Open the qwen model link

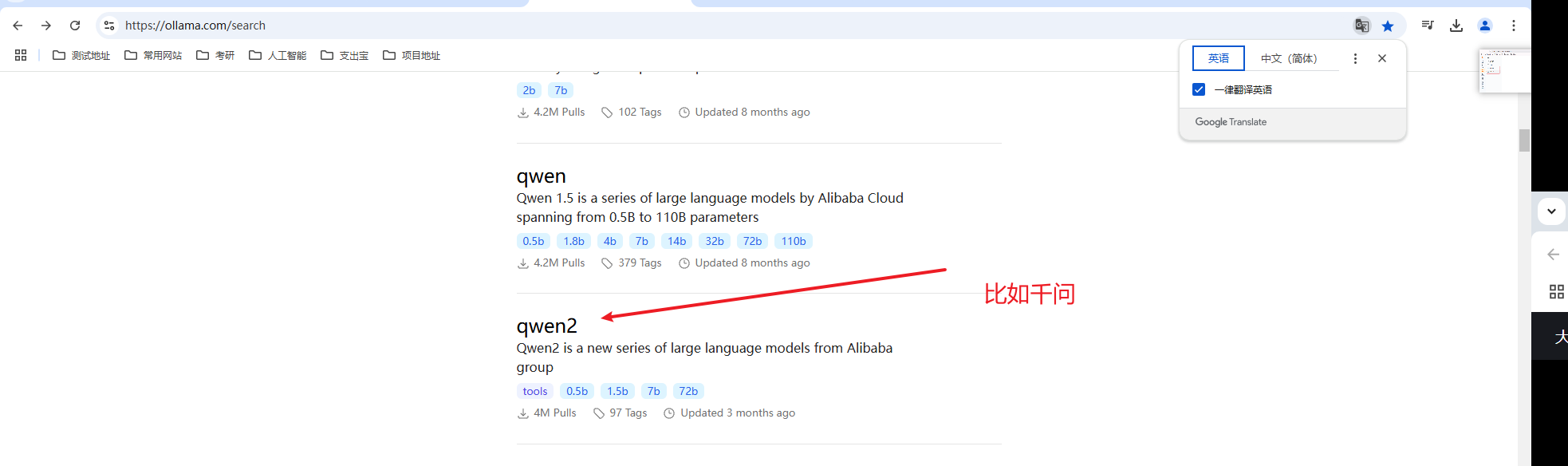click(541, 176)
